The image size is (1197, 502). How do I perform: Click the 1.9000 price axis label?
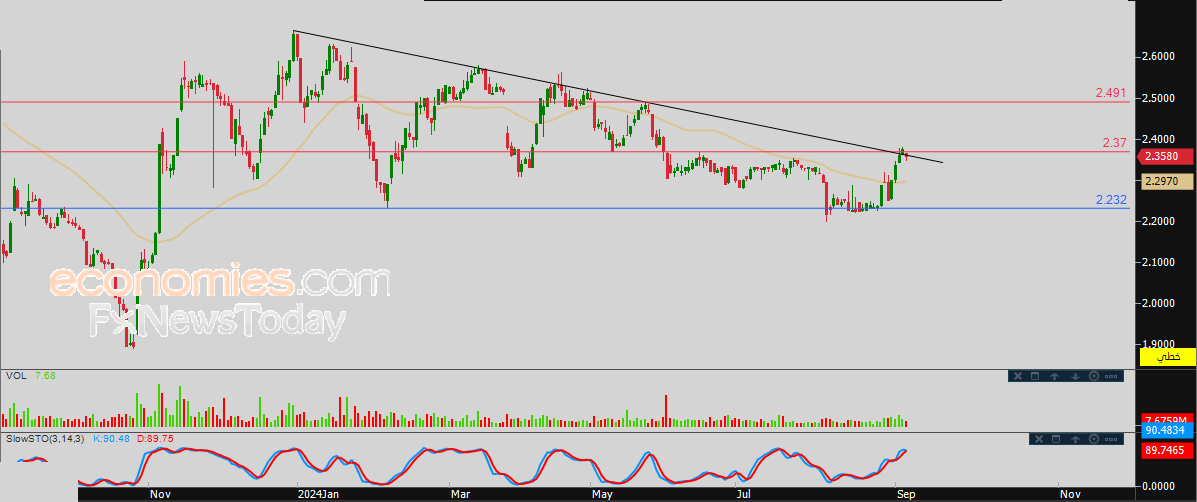coord(1160,343)
